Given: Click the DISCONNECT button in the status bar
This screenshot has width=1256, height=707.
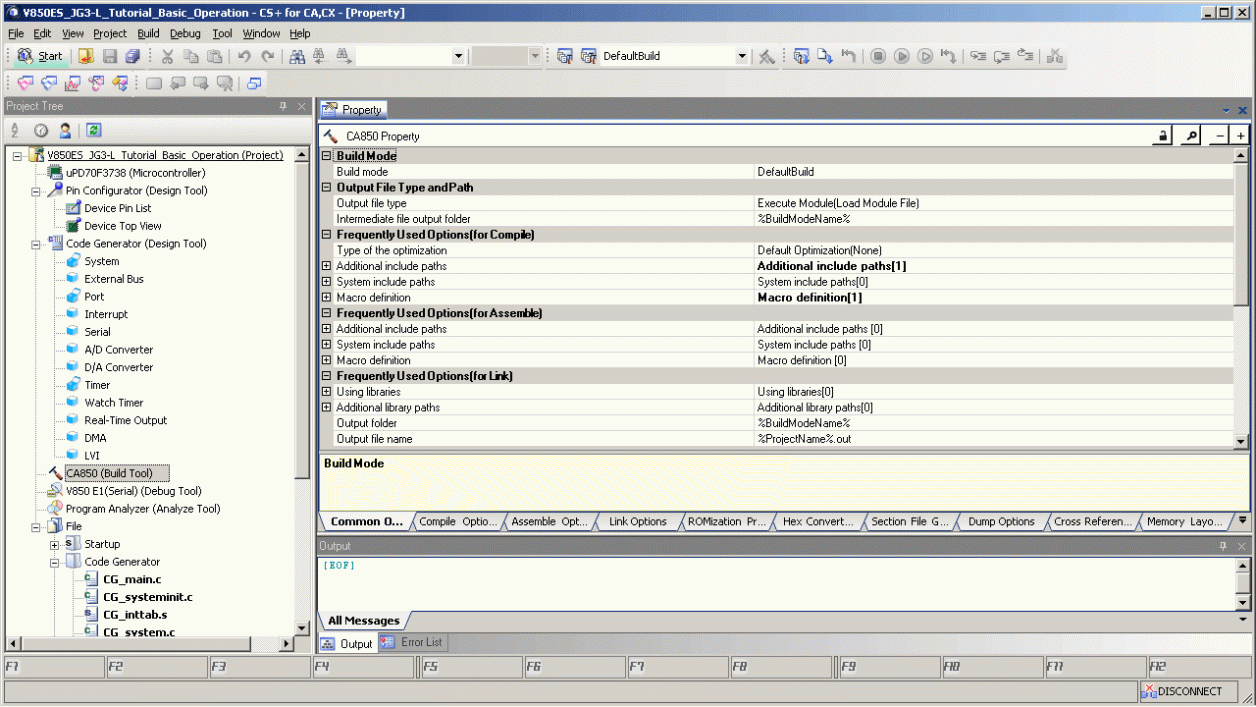Looking at the screenshot, I should (1190, 691).
